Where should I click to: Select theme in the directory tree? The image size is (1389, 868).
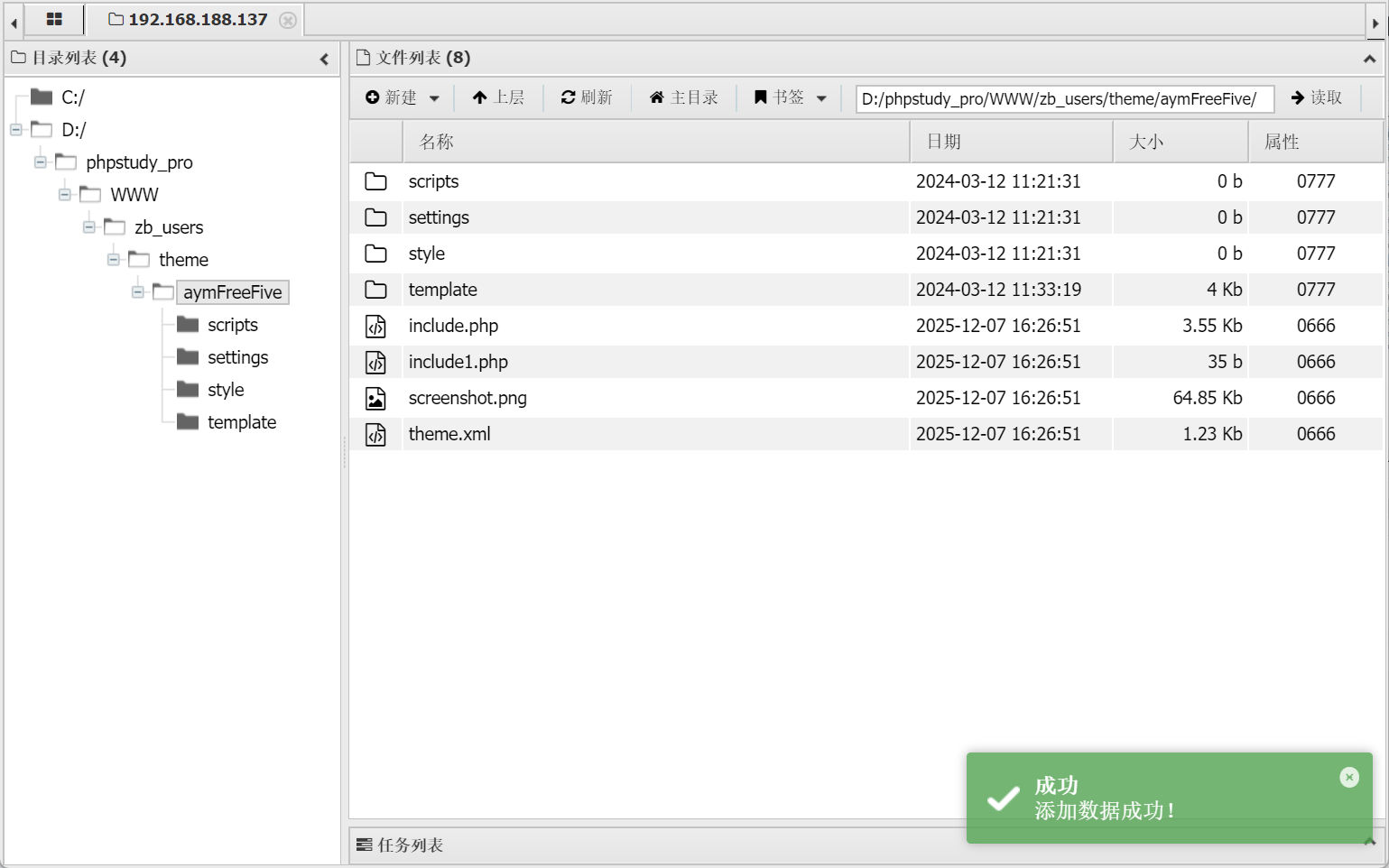(183, 260)
